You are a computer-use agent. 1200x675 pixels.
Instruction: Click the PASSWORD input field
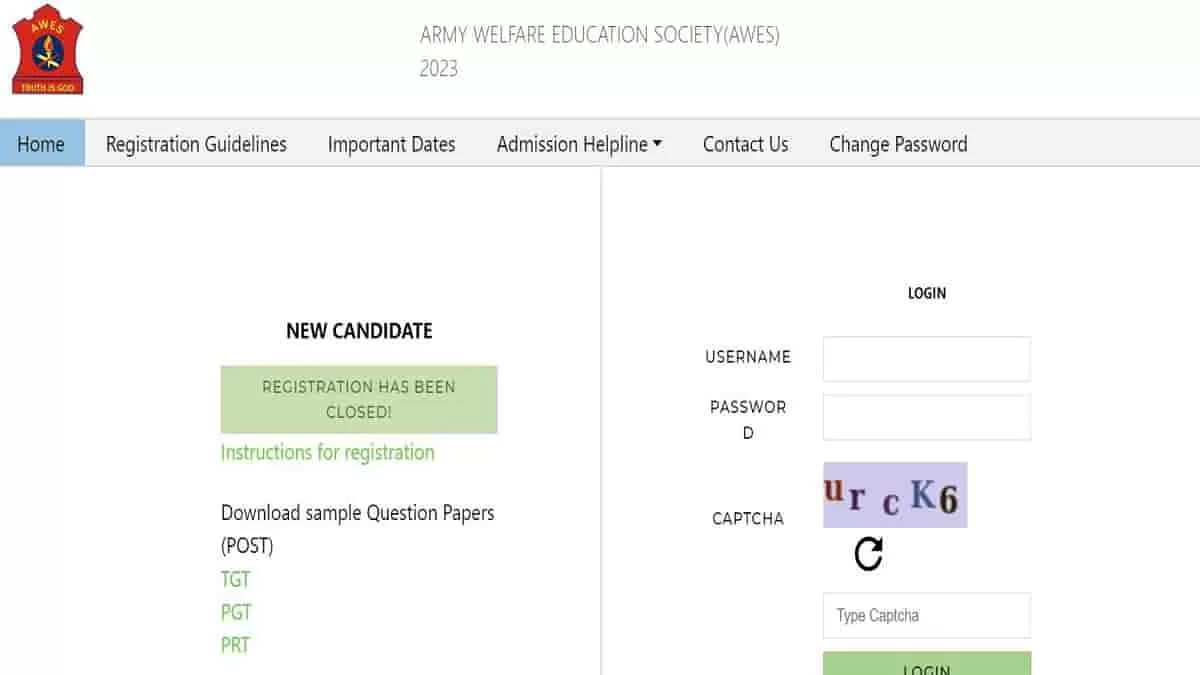pos(926,417)
